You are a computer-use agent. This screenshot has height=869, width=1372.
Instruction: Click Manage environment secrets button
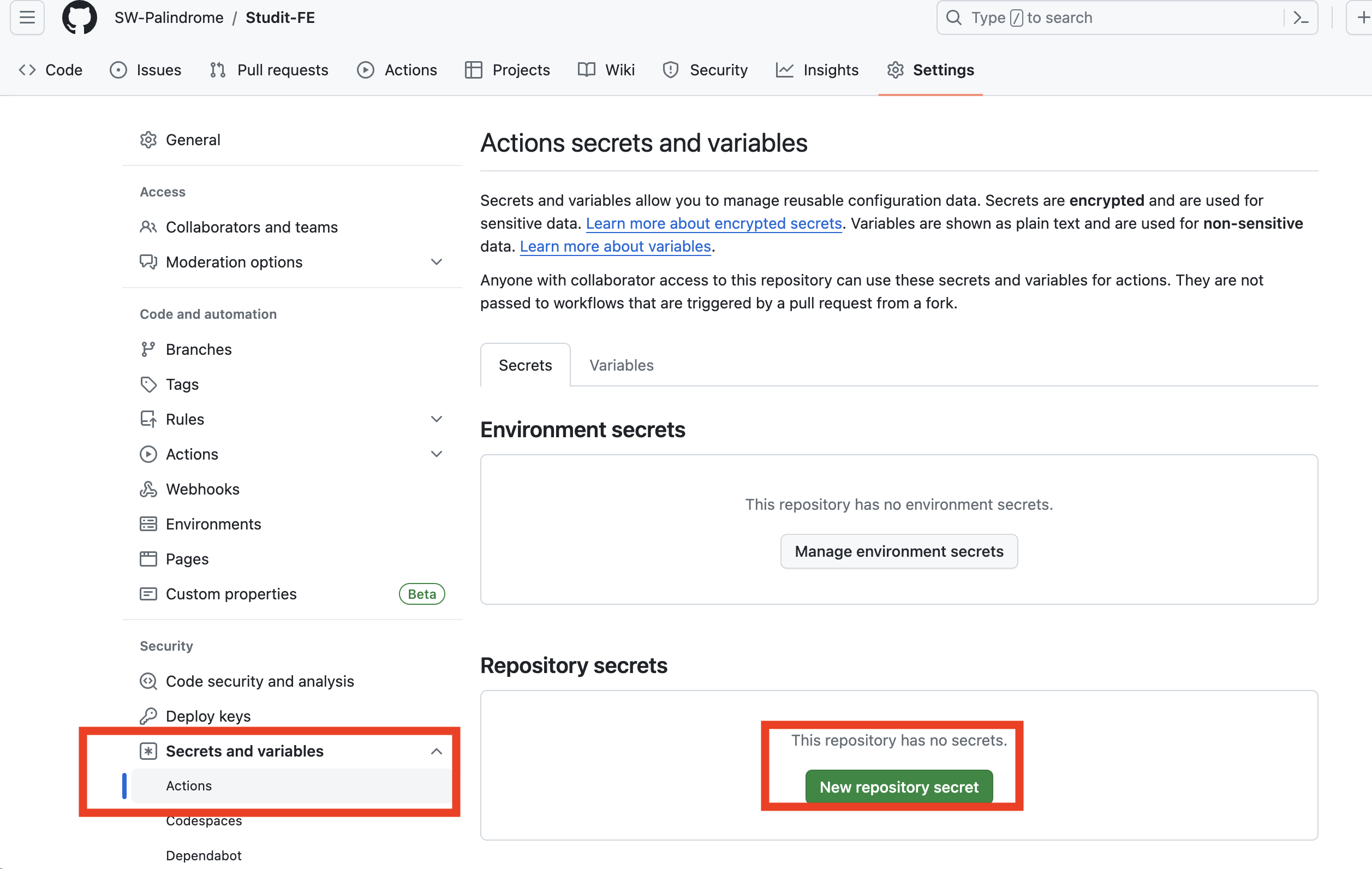click(x=898, y=551)
